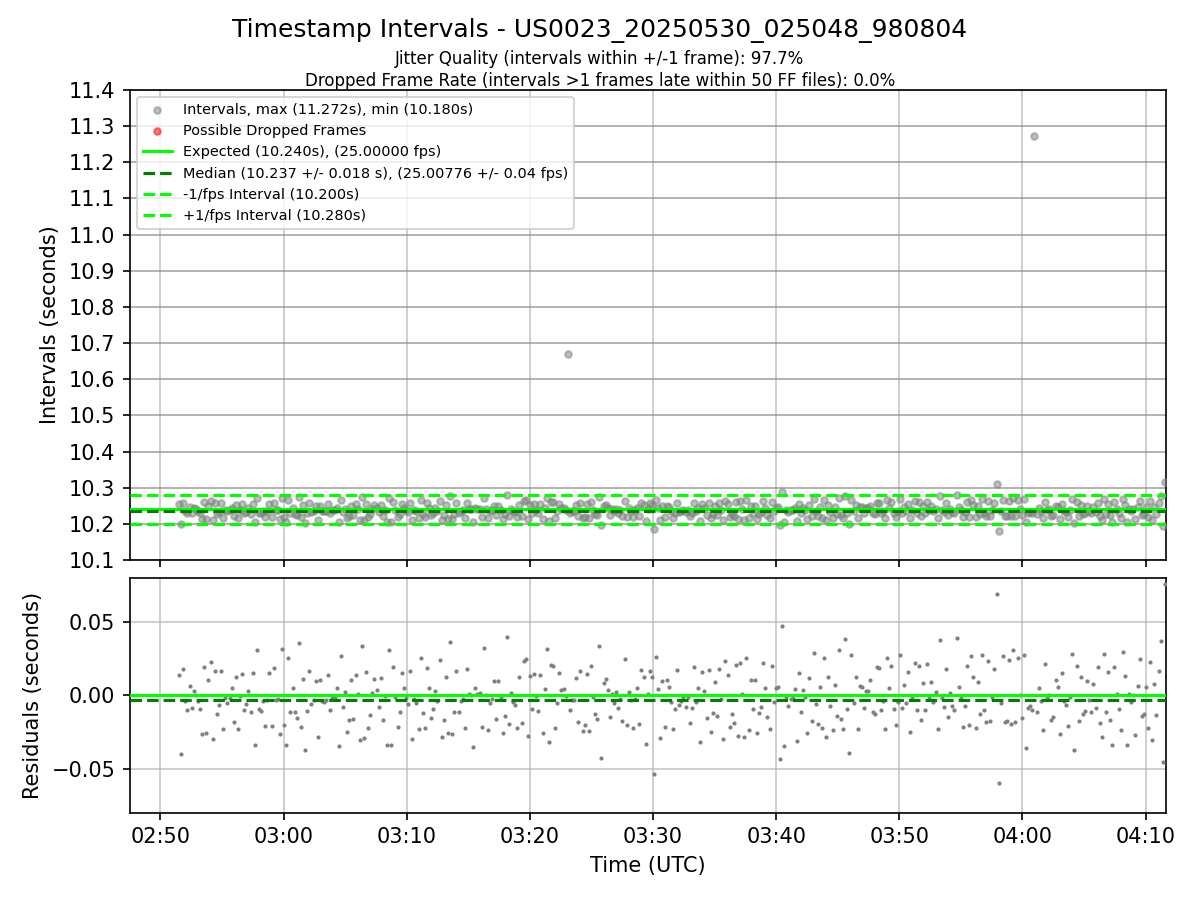Screen dimensions: 1200x900
Task: Click the legend entry Intervals, max (11.272s)
Action: 328,109
